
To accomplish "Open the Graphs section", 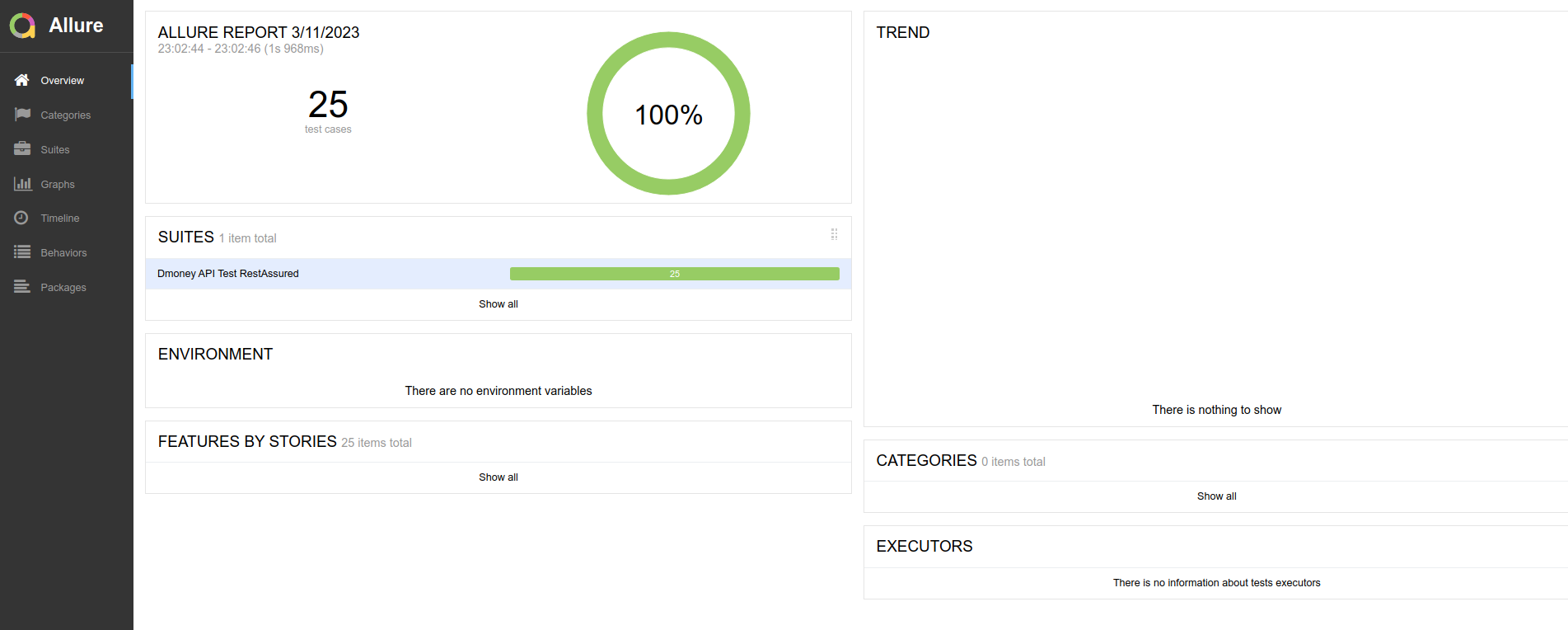I will 66,185.
